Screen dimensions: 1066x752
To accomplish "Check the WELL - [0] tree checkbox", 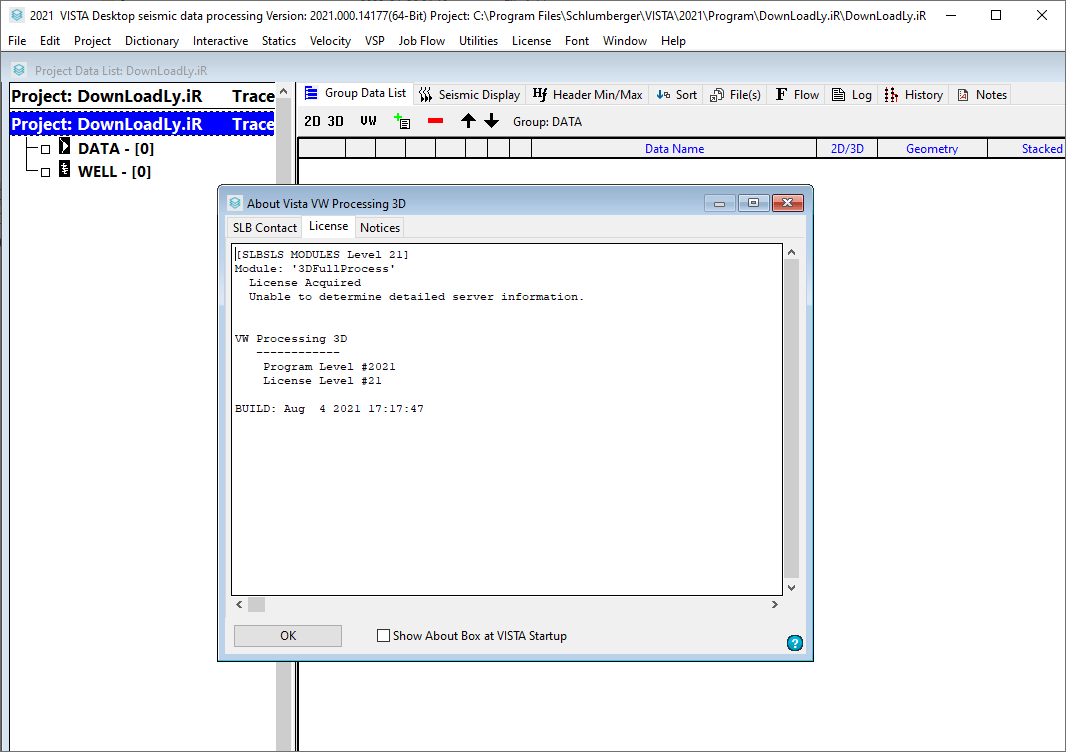I will pyautogui.click(x=46, y=172).
